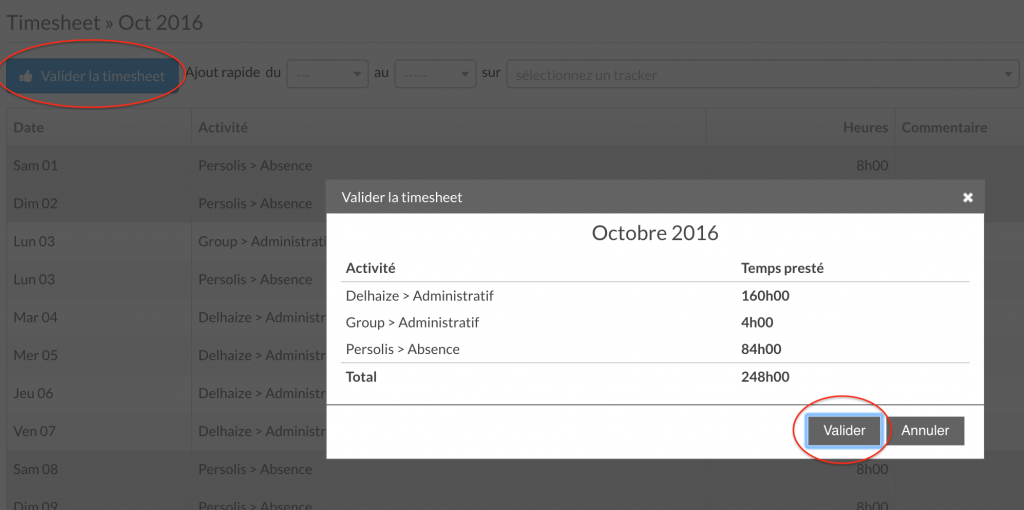Click the 4h00 value in dialog
This screenshot has height=510, width=1024.
point(758,323)
